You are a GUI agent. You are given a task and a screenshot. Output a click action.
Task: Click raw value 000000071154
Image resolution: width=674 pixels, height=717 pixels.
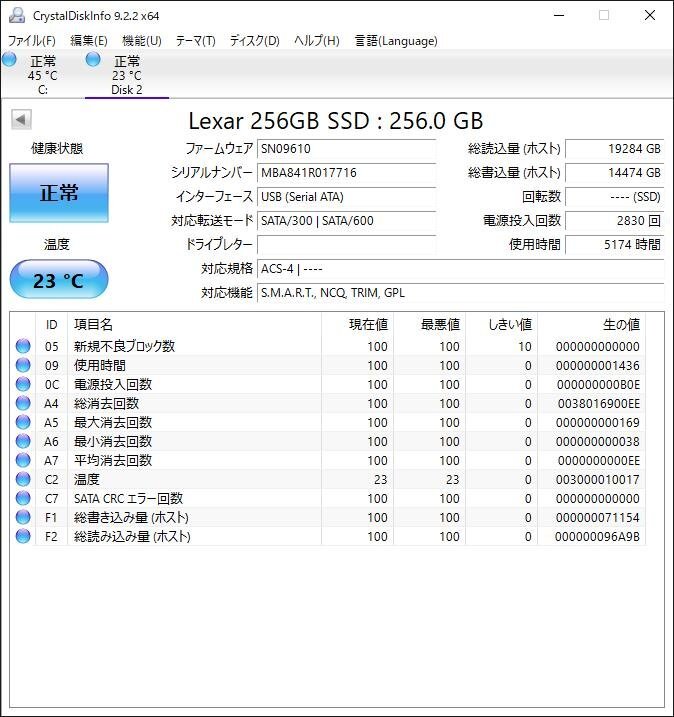(x=598, y=518)
